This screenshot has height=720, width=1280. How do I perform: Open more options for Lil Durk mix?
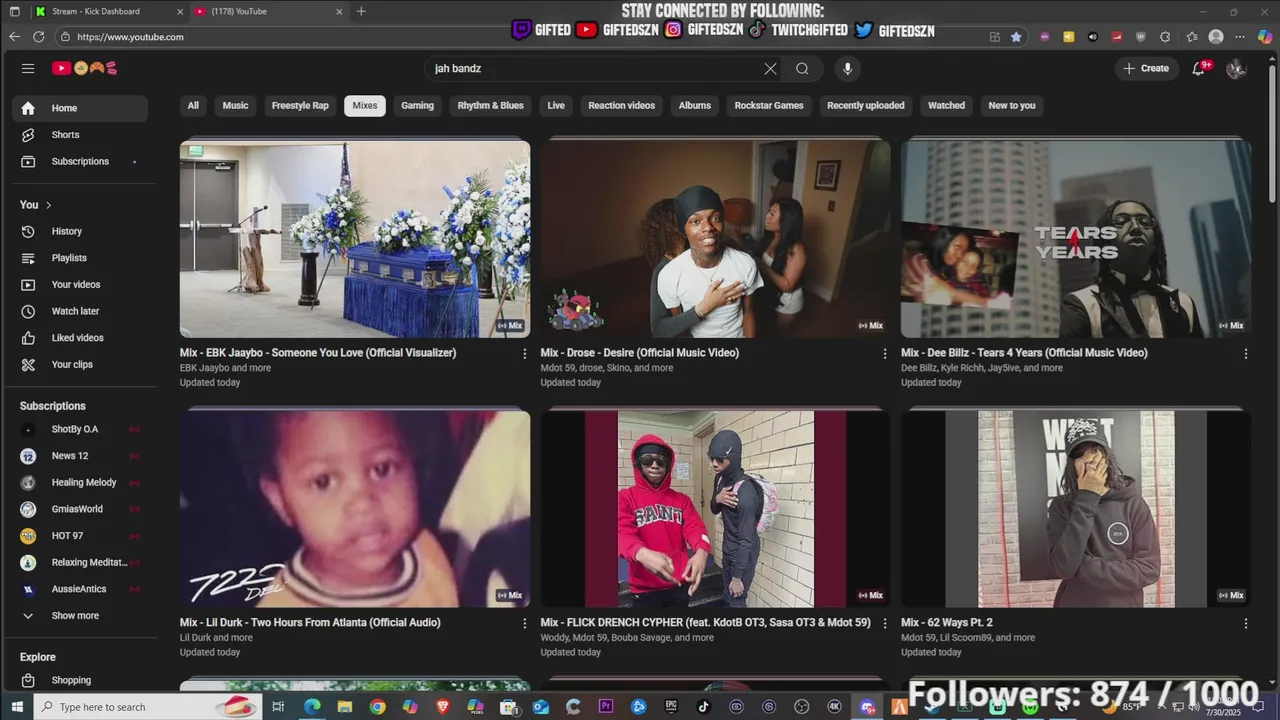coord(524,624)
